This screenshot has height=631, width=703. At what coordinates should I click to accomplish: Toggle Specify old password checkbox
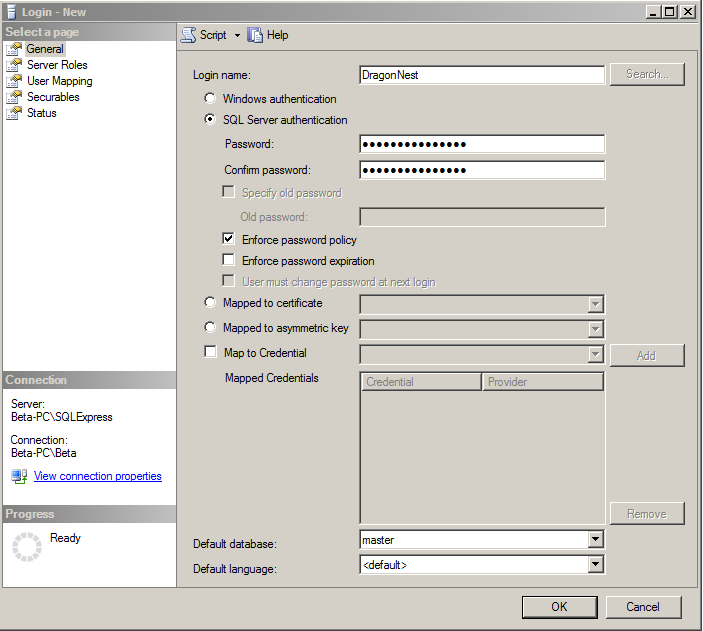(x=229, y=192)
